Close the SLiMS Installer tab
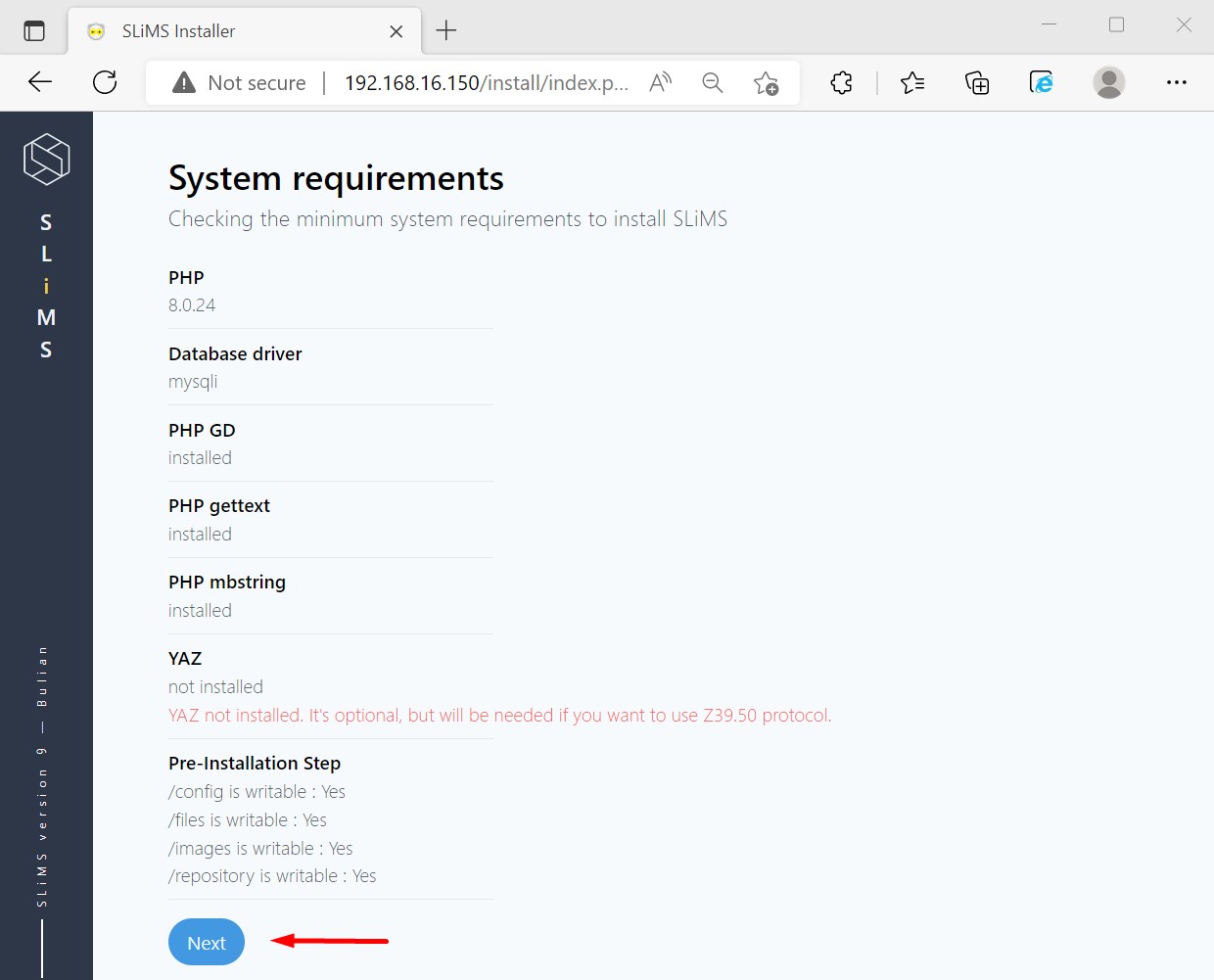Screen dimensions: 1214x980 pos(397,31)
